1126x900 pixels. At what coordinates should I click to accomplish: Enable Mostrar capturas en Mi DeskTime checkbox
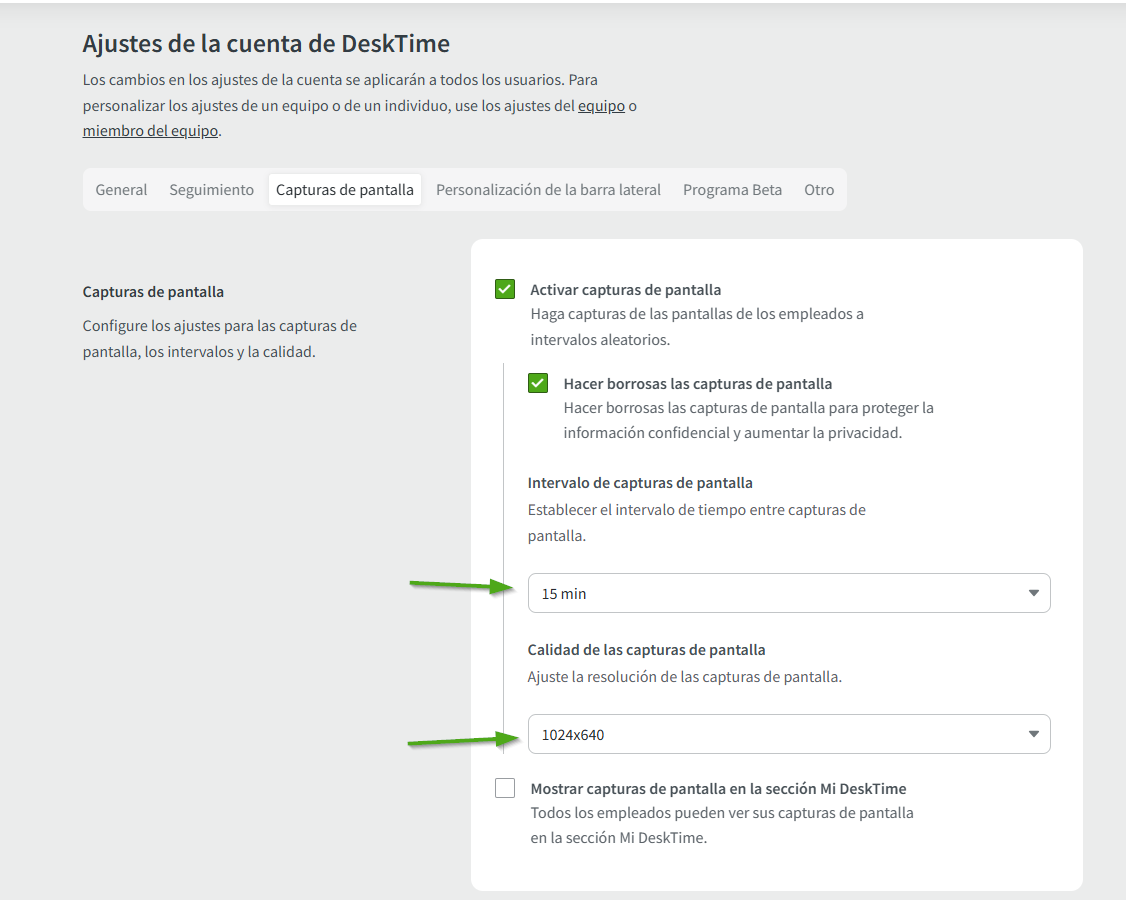coord(505,788)
